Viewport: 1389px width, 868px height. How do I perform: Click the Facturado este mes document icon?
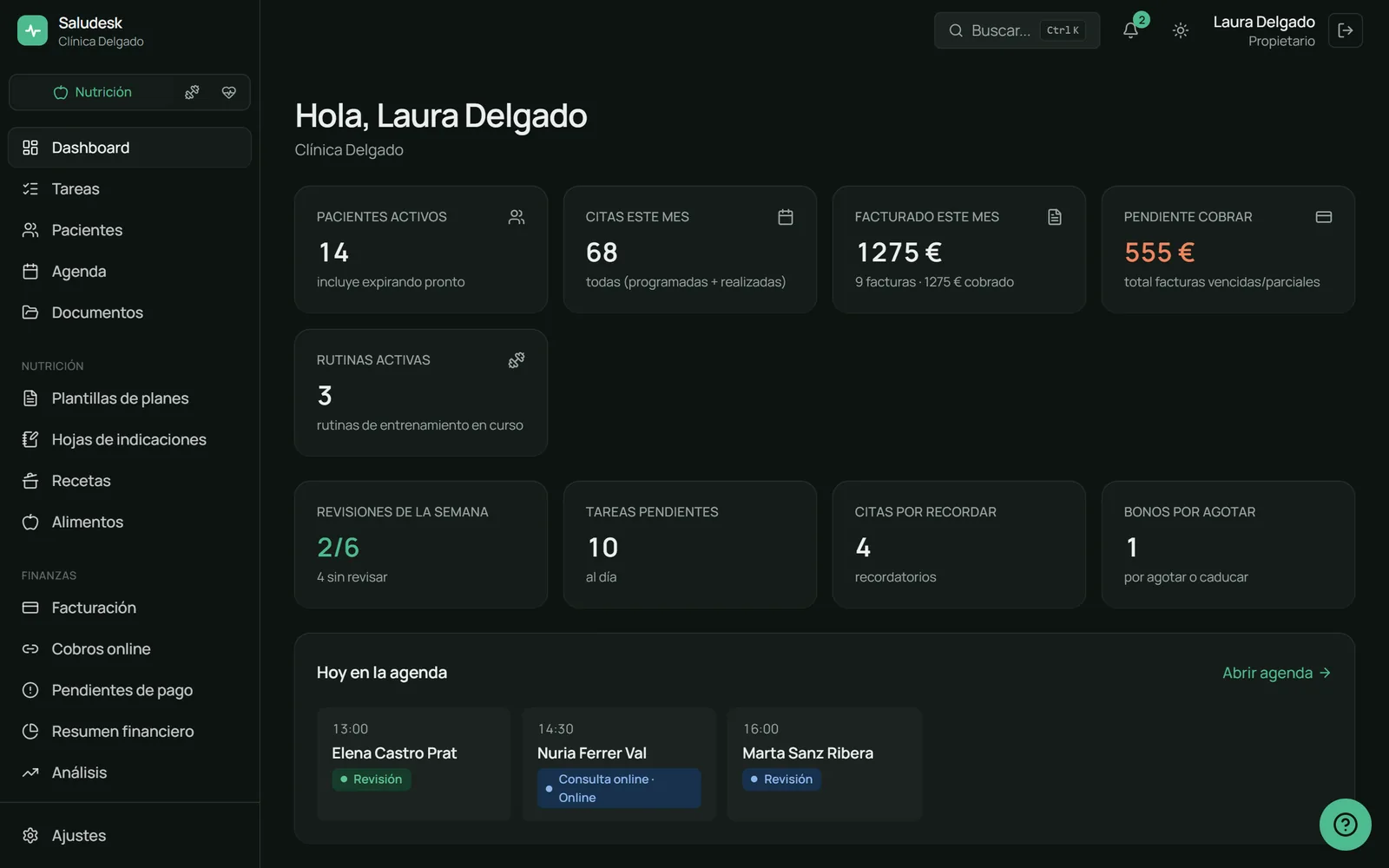point(1055,217)
